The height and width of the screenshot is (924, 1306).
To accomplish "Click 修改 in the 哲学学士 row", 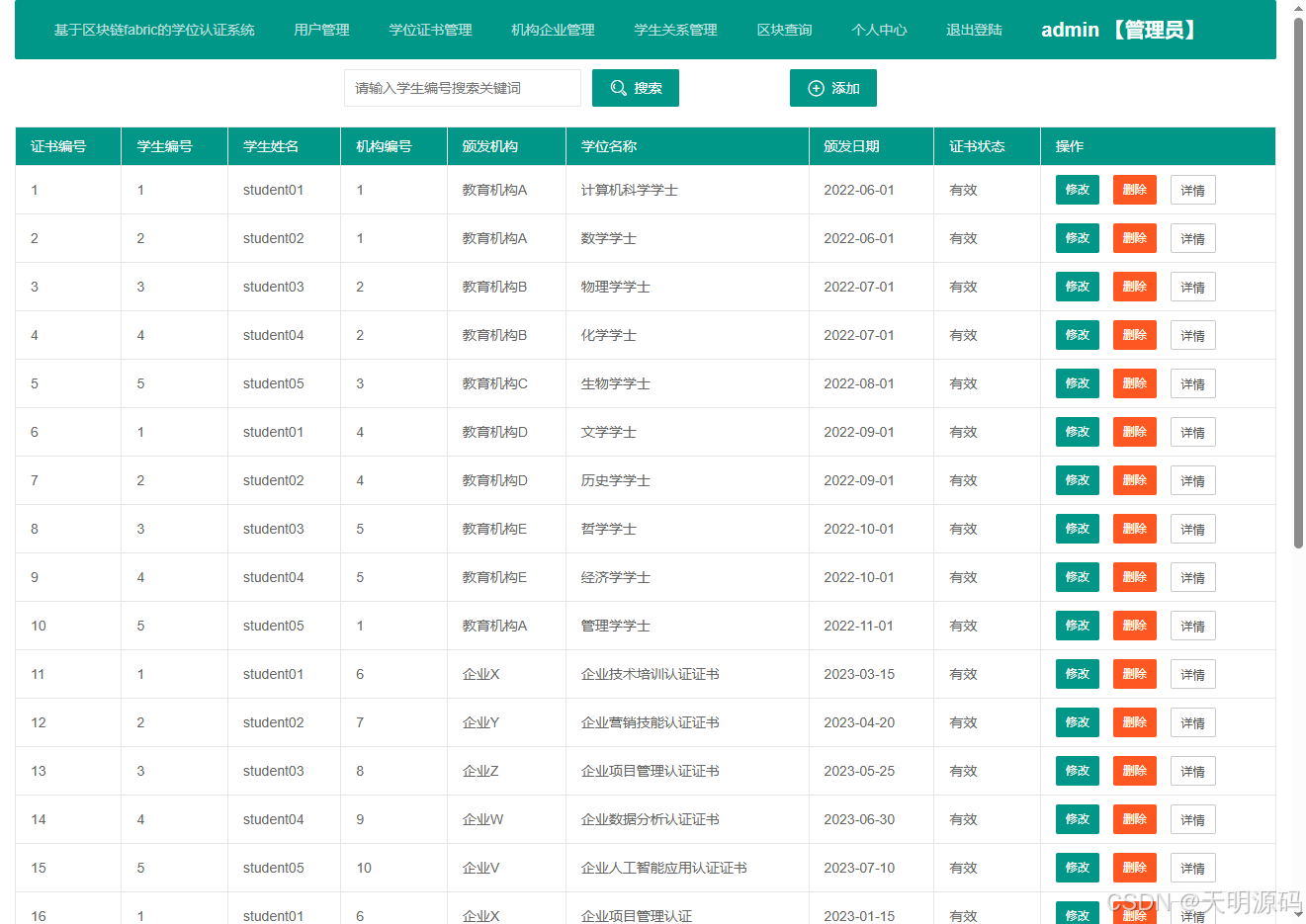I will (1078, 529).
